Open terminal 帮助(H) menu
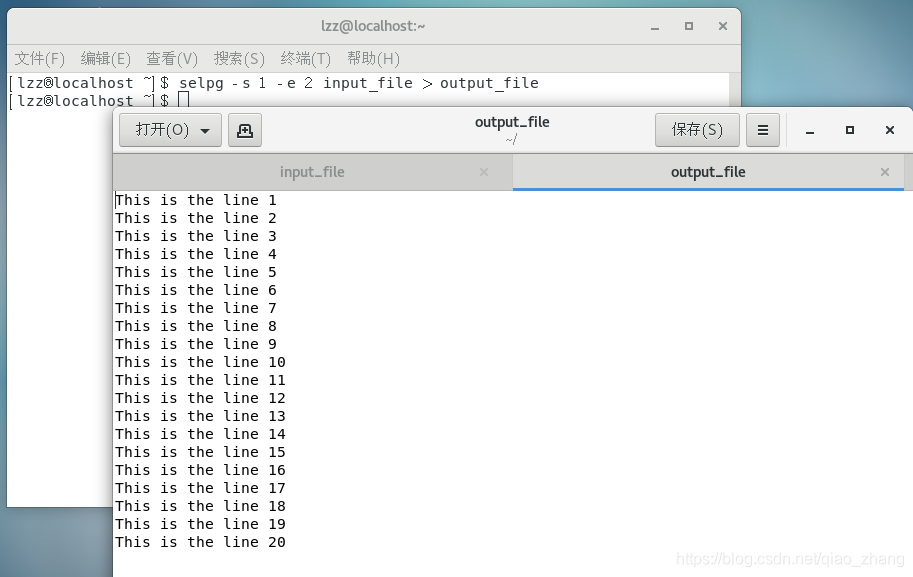 tap(373, 58)
